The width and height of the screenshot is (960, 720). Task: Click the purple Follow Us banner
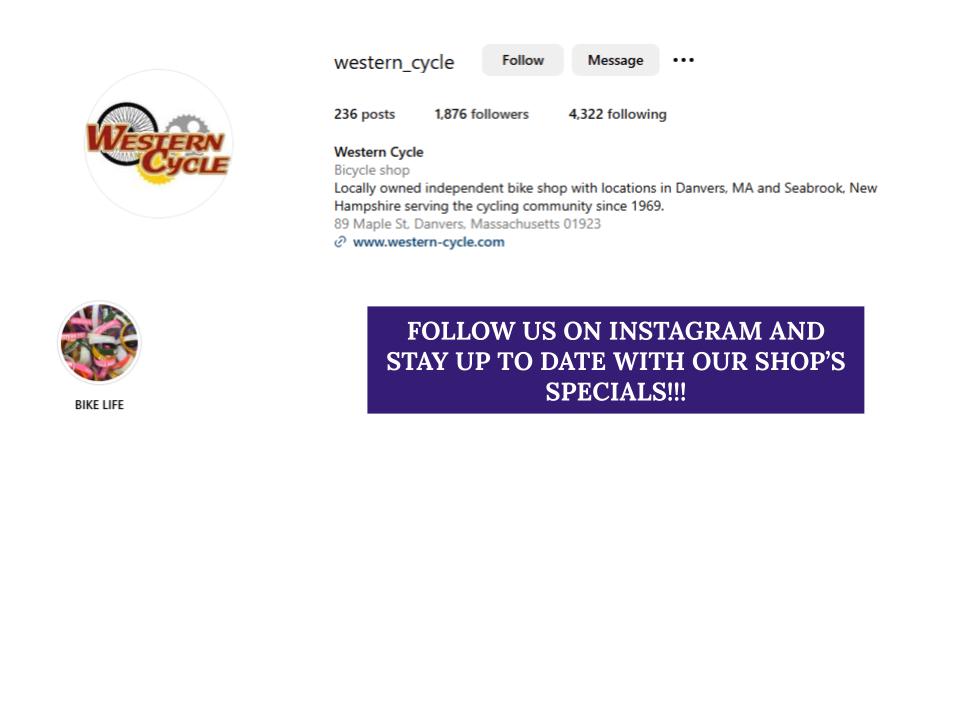click(x=615, y=360)
